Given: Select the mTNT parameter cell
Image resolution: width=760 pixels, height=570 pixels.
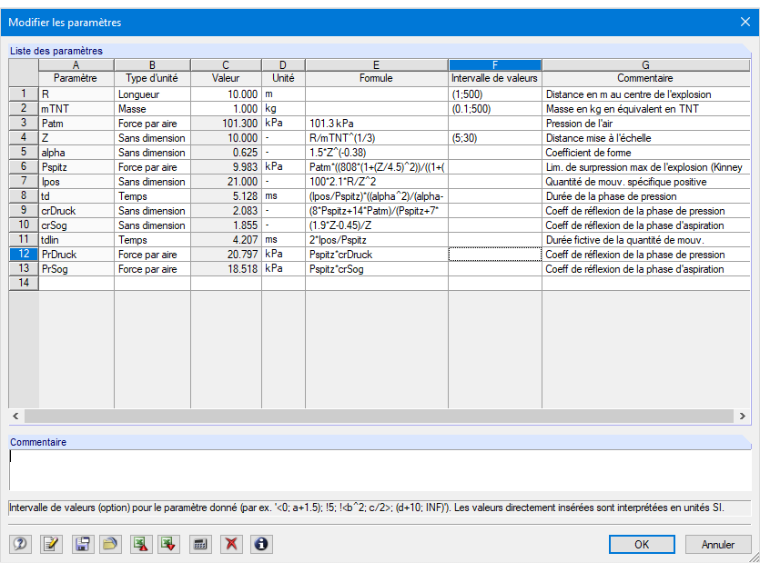Looking at the screenshot, I should pyautogui.click(x=76, y=109).
